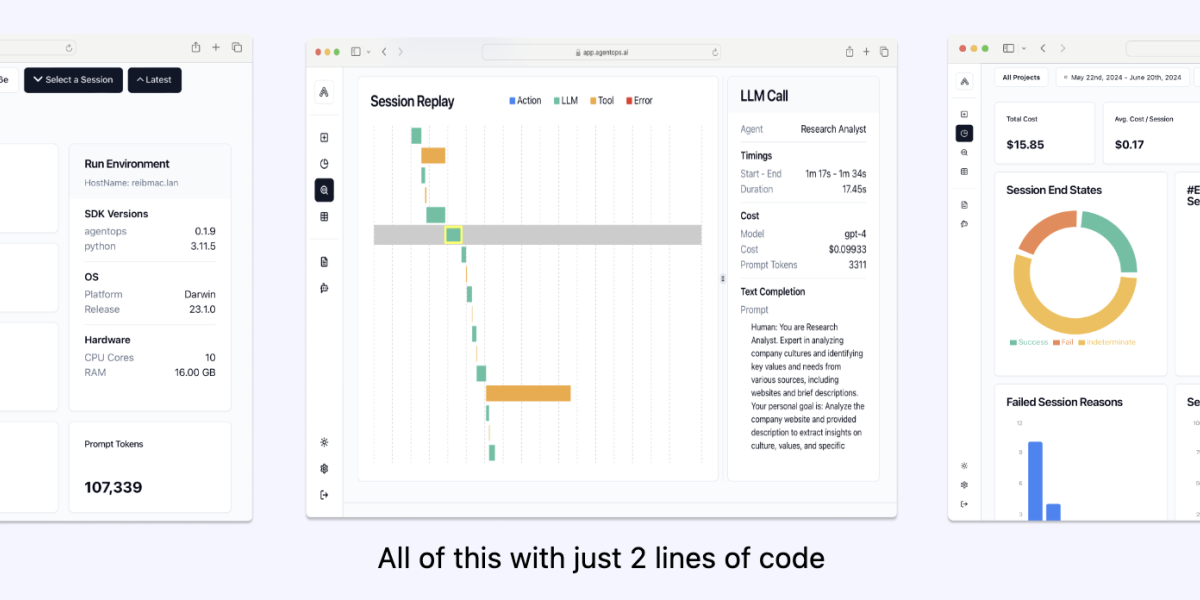The height and width of the screenshot is (600, 1200).
Task: Toggle the Tool legend item in Session Replay
Action: (602, 101)
